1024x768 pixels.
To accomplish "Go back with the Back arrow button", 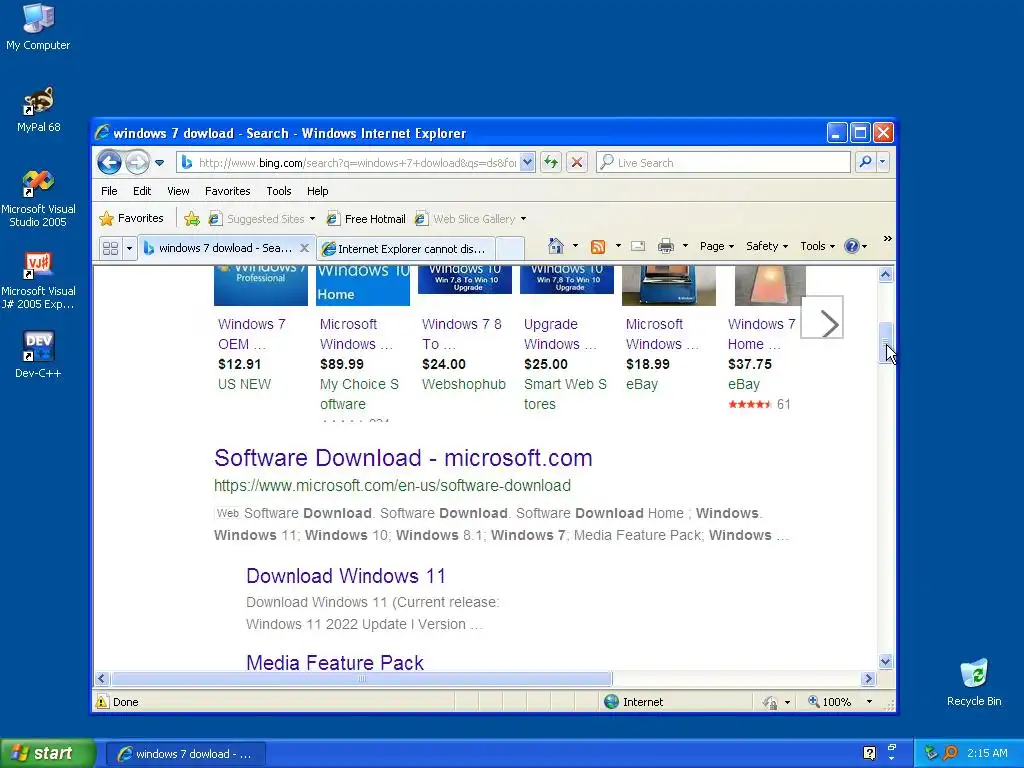I will click(110, 162).
